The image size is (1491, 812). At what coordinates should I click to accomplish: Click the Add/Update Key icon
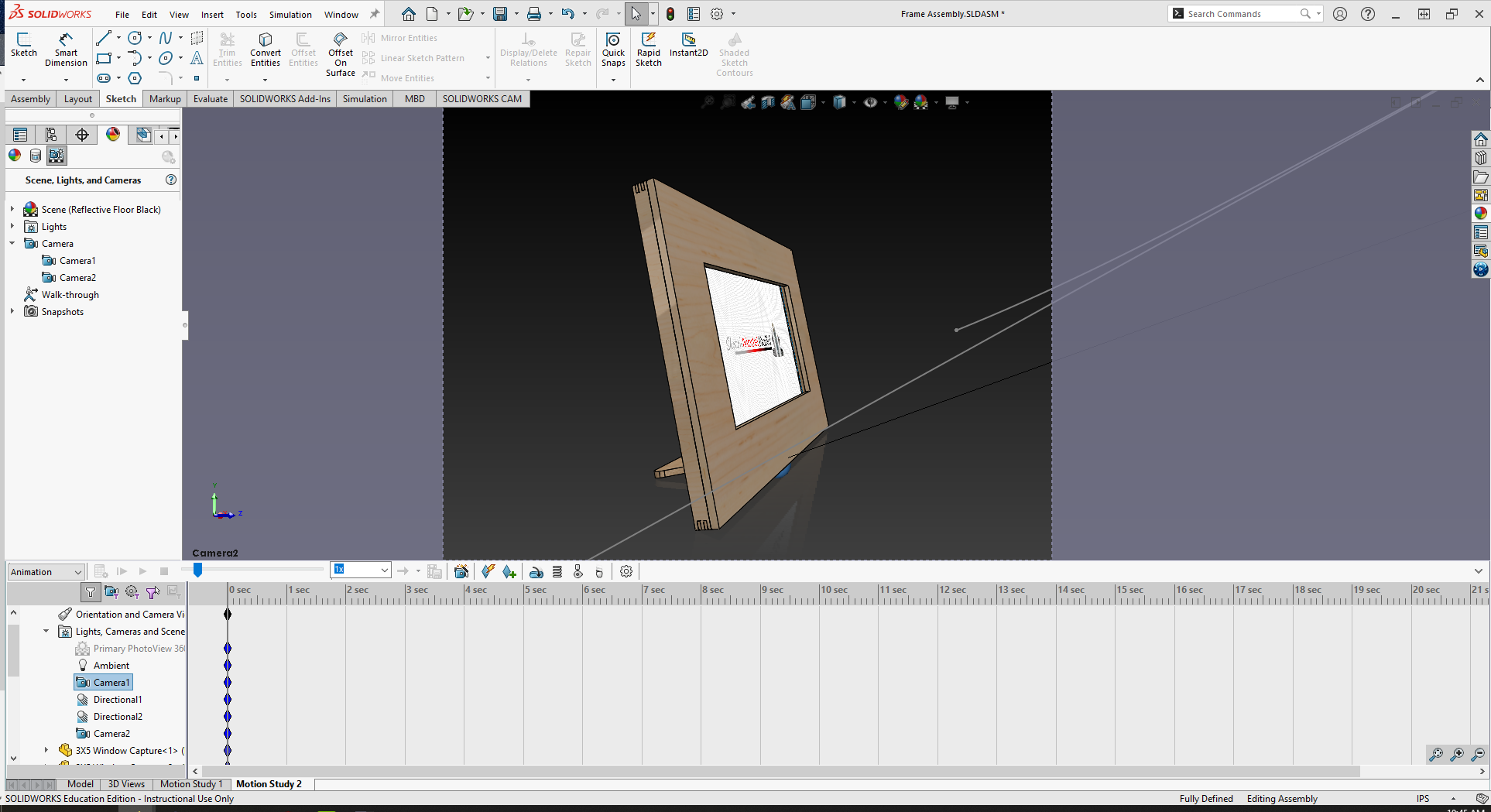pyautogui.click(x=509, y=571)
